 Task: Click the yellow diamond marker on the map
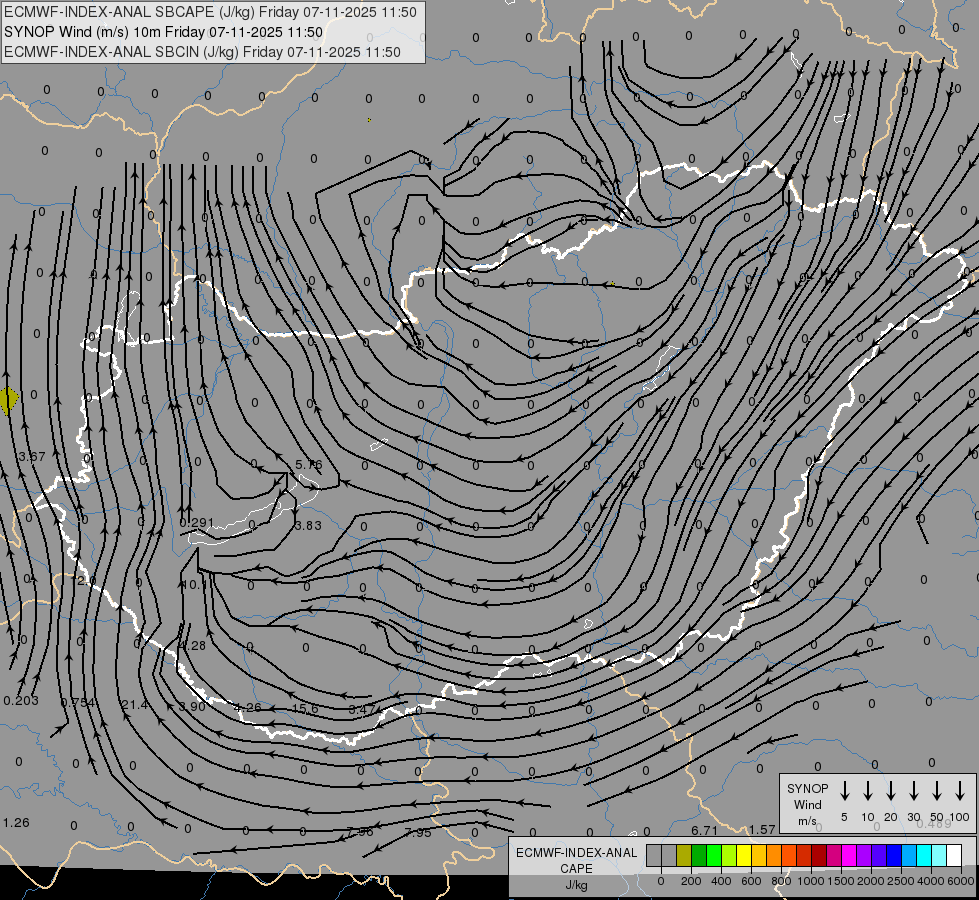8,400
